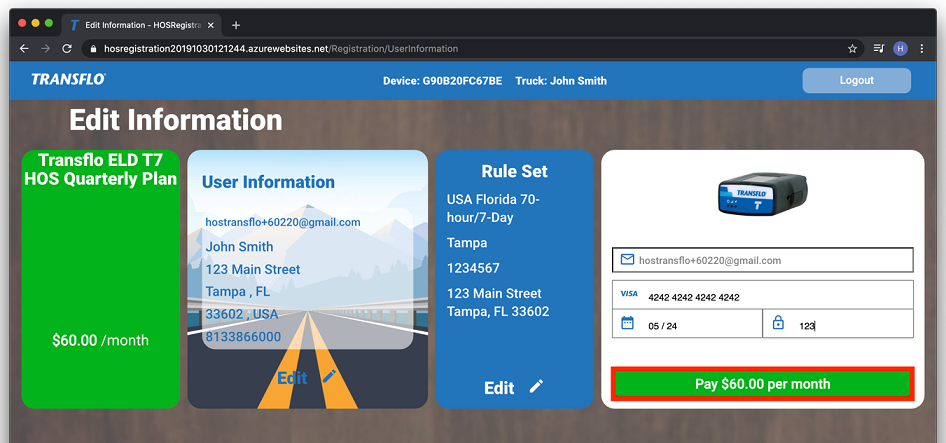Image resolution: width=946 pixels, height=443 pixels.
Task: Click the calendar icon beside expiry date
Action: [627, 323]
